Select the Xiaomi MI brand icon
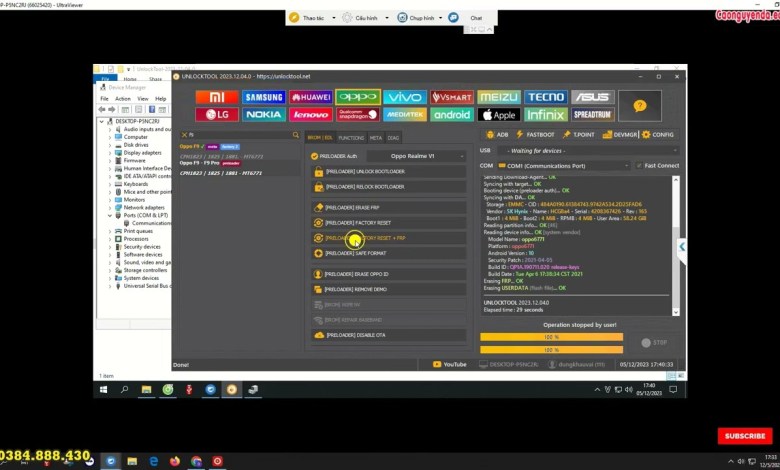This screenshot has height=470, width=780. click(x=216, y=97)
